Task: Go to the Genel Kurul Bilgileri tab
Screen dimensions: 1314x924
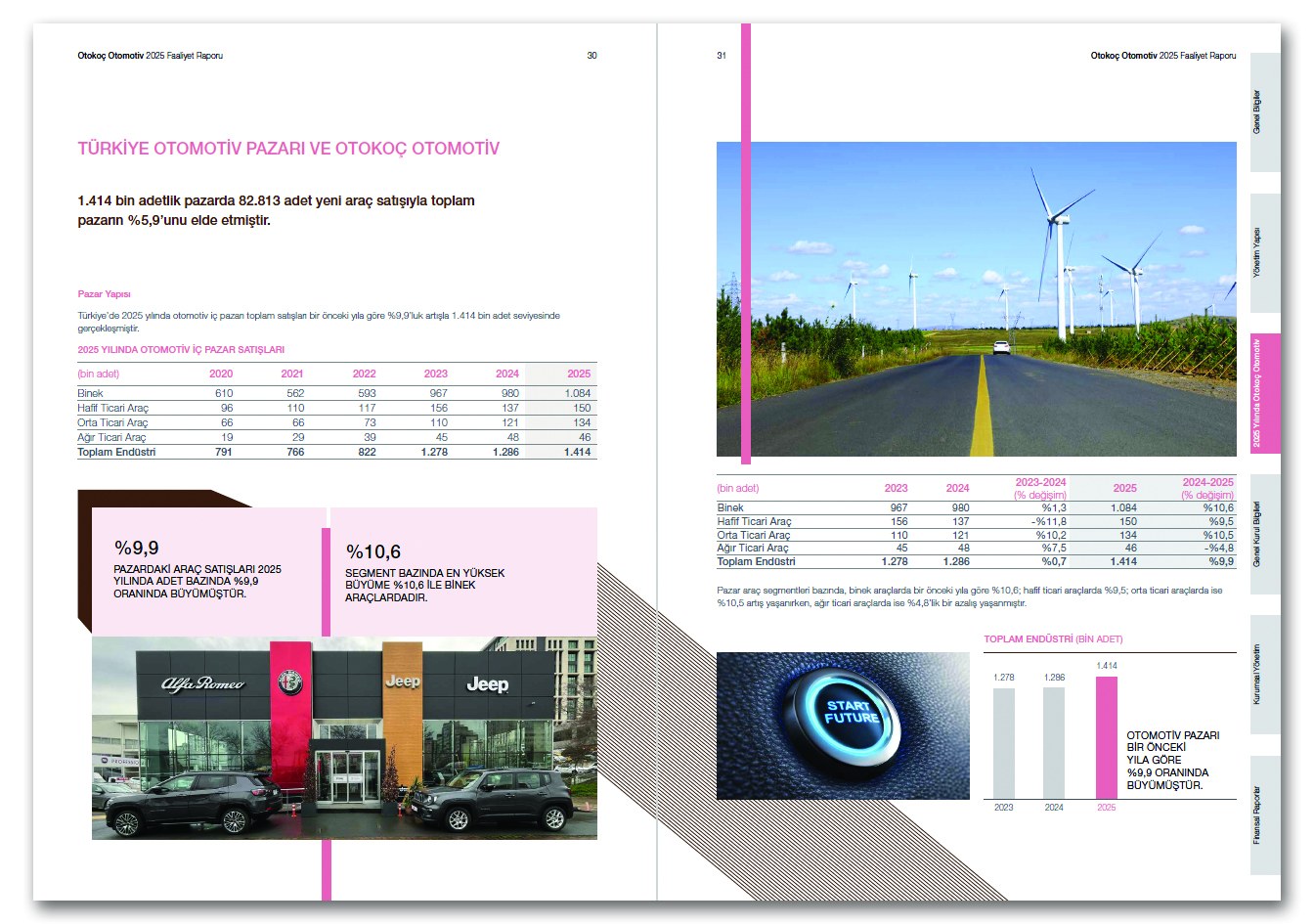Action: (1265, 534)
